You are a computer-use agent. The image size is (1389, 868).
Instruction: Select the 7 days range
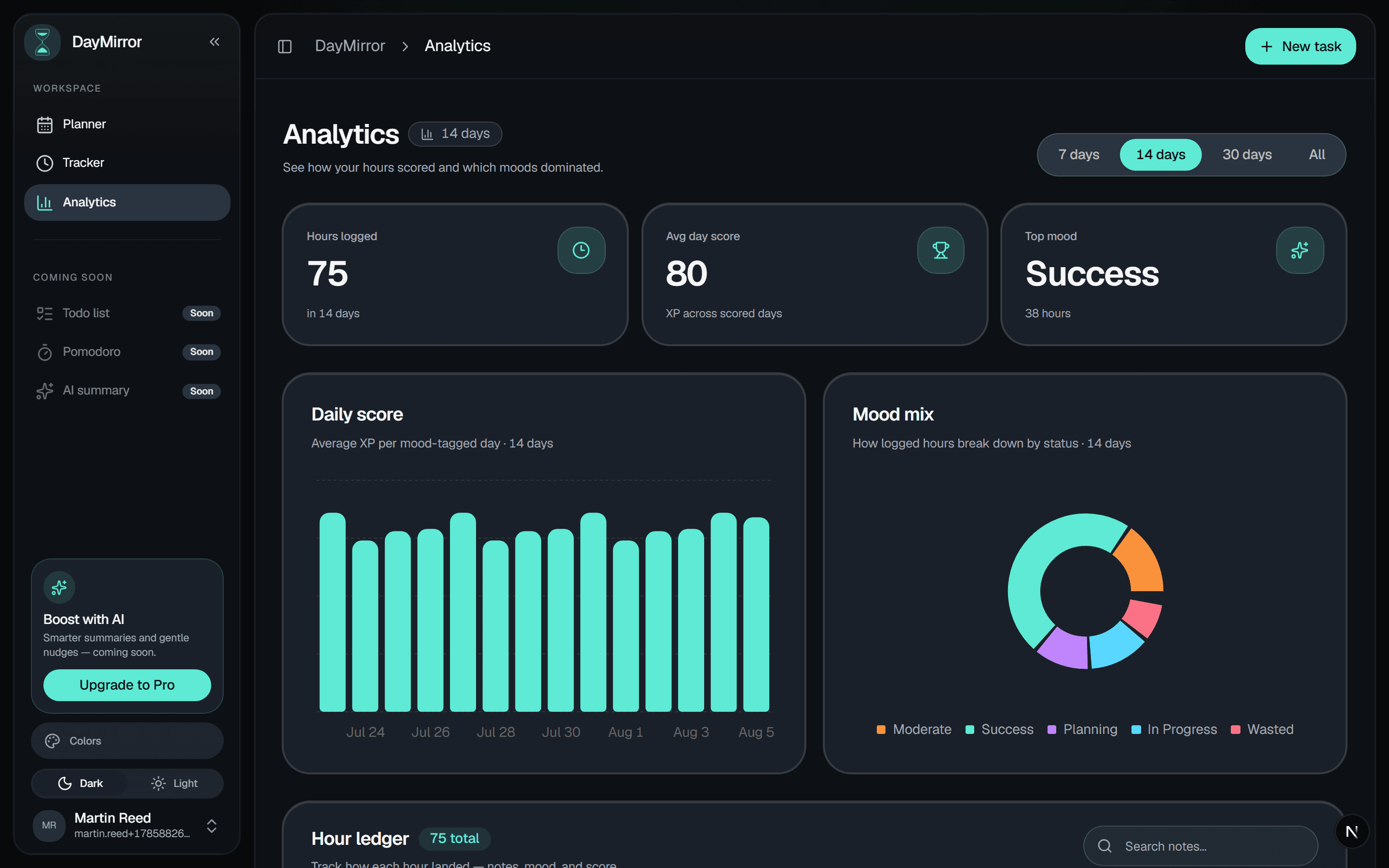click(x=1078, y=154)
